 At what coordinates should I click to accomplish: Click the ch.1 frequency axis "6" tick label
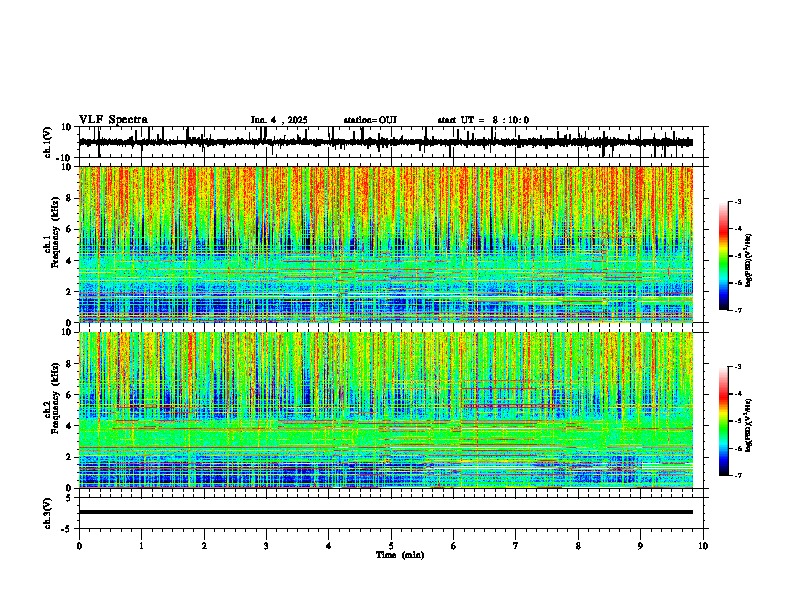coord(70,230)
